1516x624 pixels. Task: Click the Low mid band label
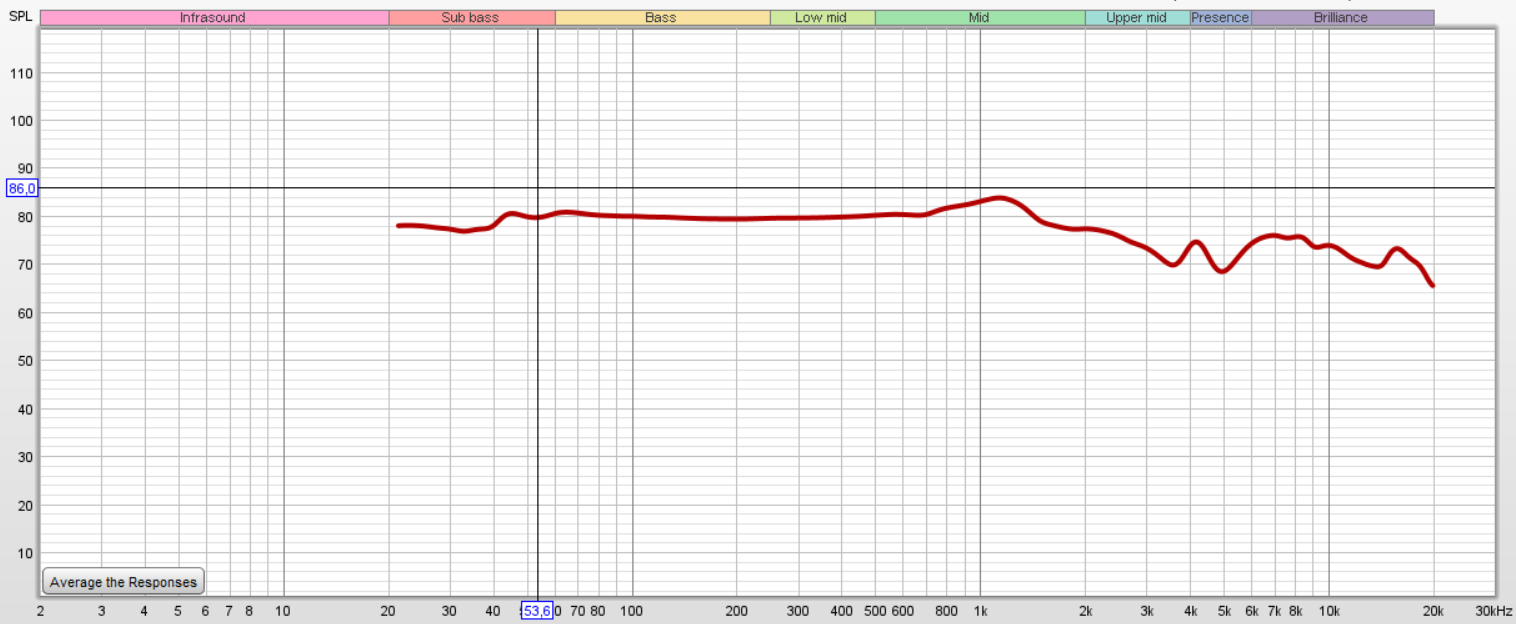[821, 18]
